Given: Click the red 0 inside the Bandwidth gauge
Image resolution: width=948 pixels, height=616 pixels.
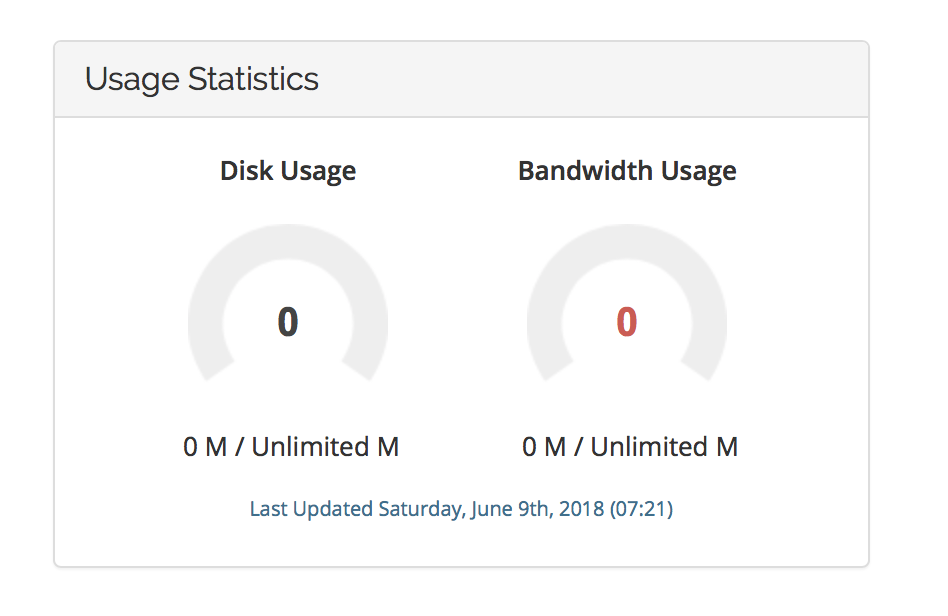Looking at the screenshot, I should [x=627, y=322].
